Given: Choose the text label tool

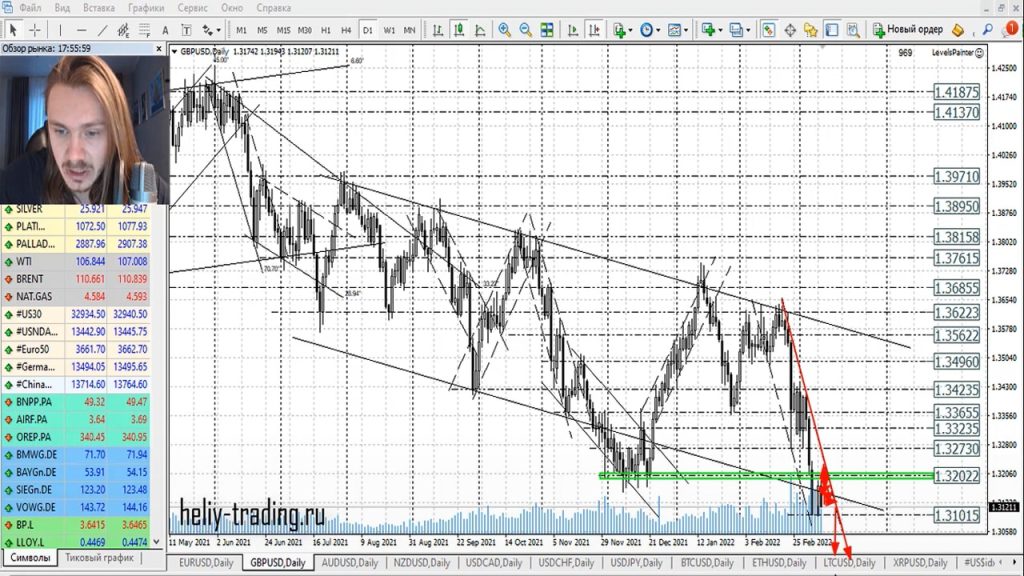Looking at the screenshot, I should 166,30.
